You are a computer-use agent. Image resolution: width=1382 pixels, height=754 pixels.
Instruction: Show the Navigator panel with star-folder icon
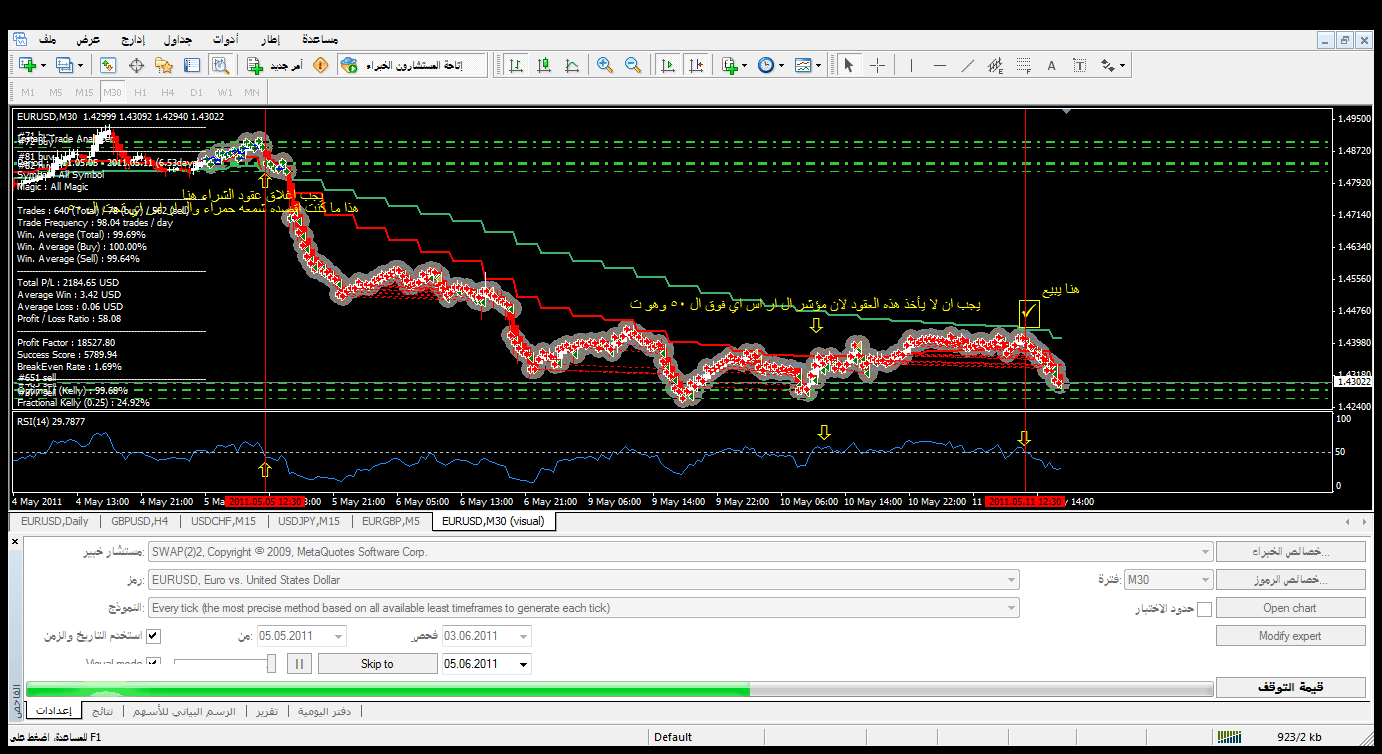coord(164,65)
